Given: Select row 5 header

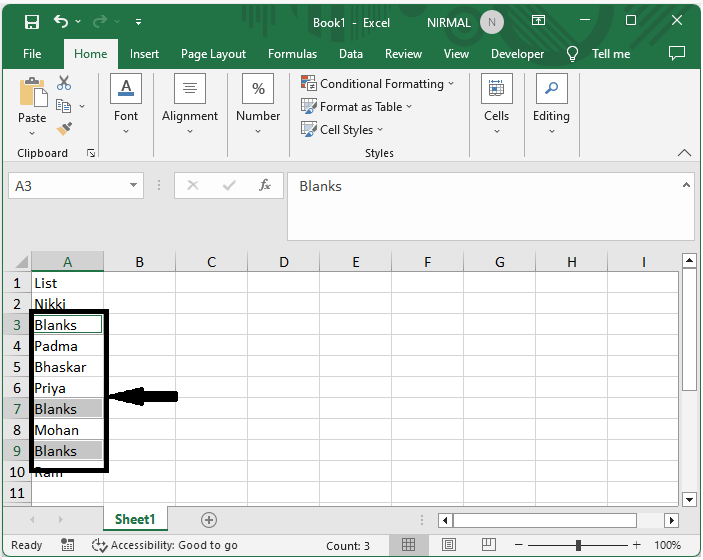Looking at the screenshot, I should coord(17,367).
